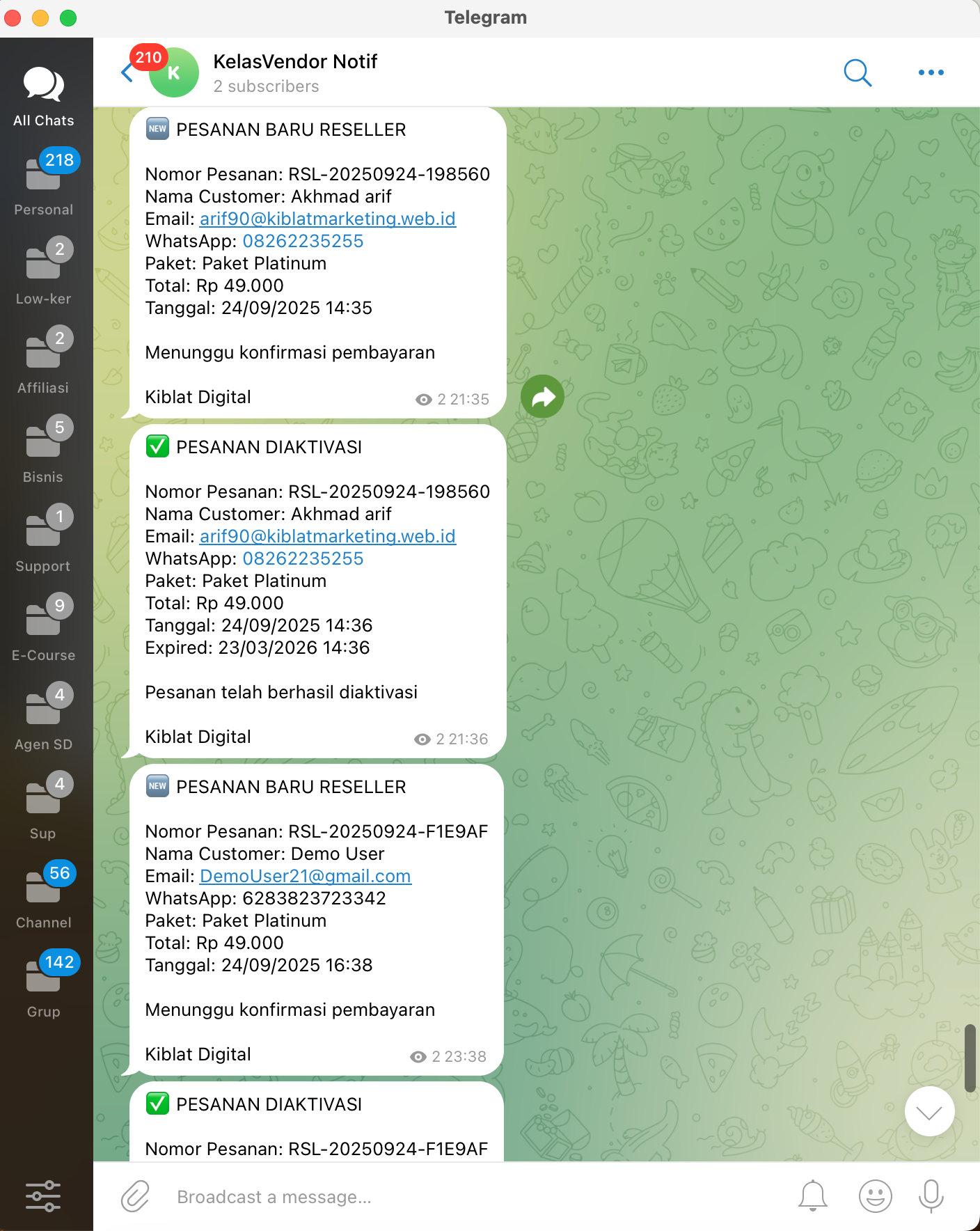The width and height of the screenshot is (980, 1231).
Task: Open the three-dots more options menu
Action: pos(931,72)
